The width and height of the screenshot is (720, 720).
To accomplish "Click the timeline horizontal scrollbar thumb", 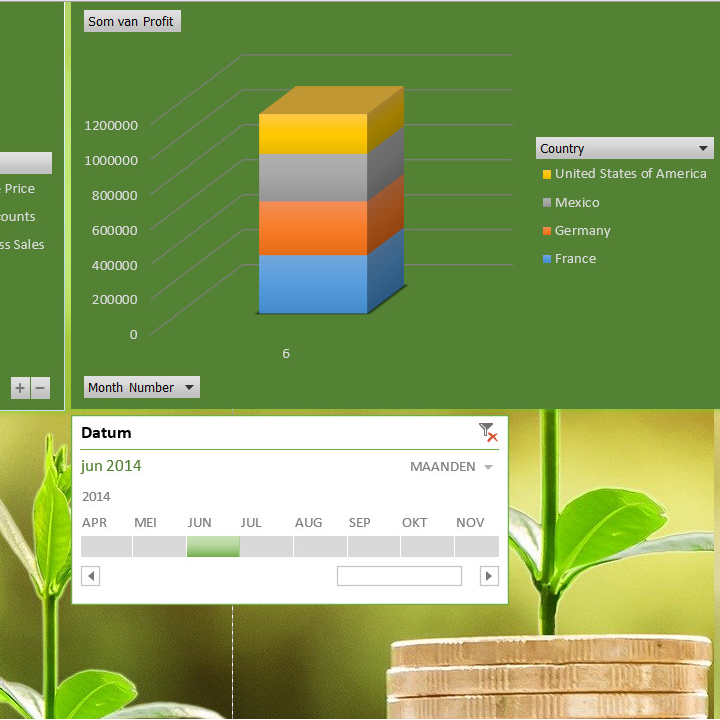I will 399,576.
